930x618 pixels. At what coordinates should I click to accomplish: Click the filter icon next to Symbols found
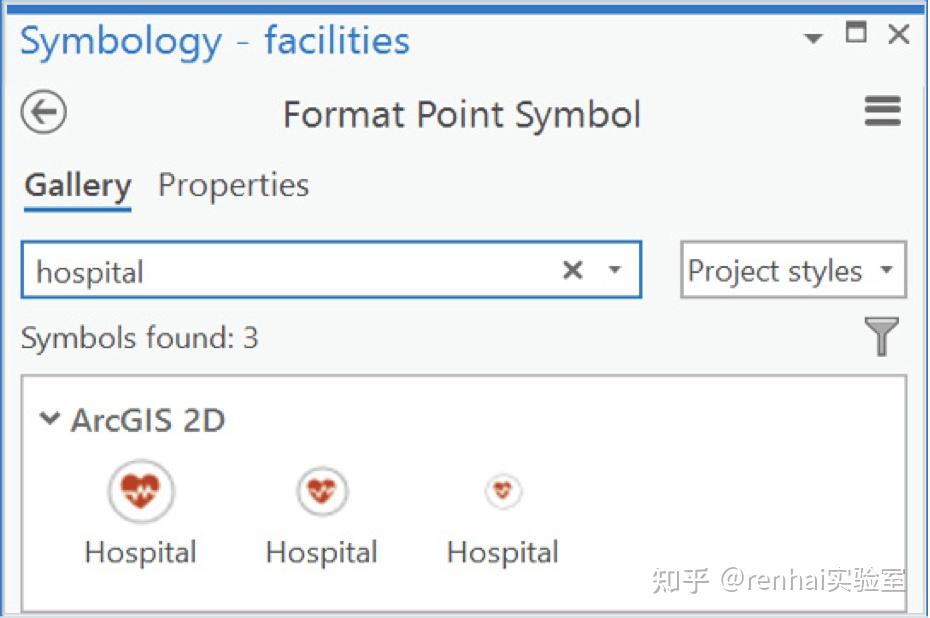[881, 337]
